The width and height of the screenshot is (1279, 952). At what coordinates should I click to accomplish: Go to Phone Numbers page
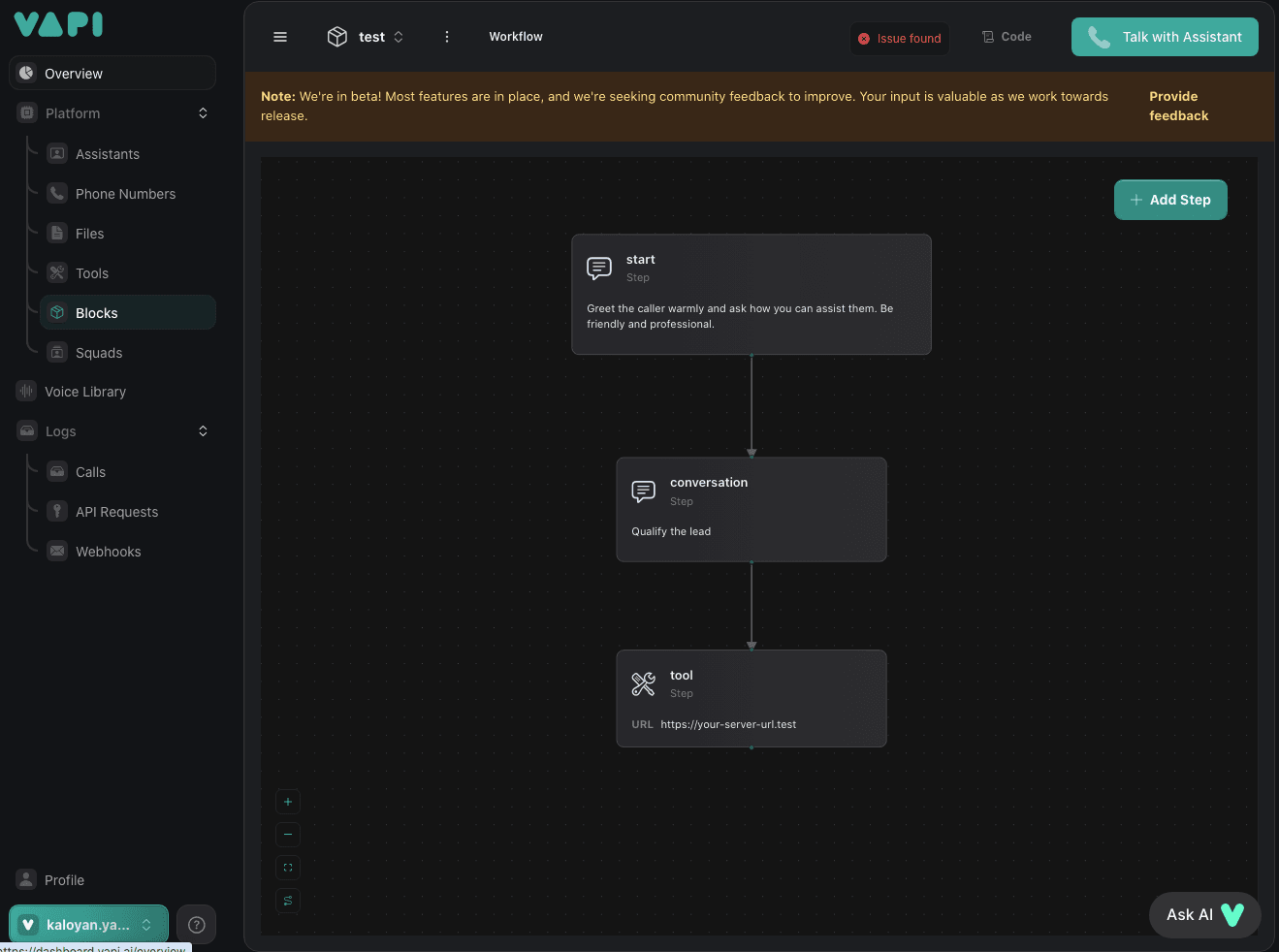pyautogui.click(x=125, y=194)
